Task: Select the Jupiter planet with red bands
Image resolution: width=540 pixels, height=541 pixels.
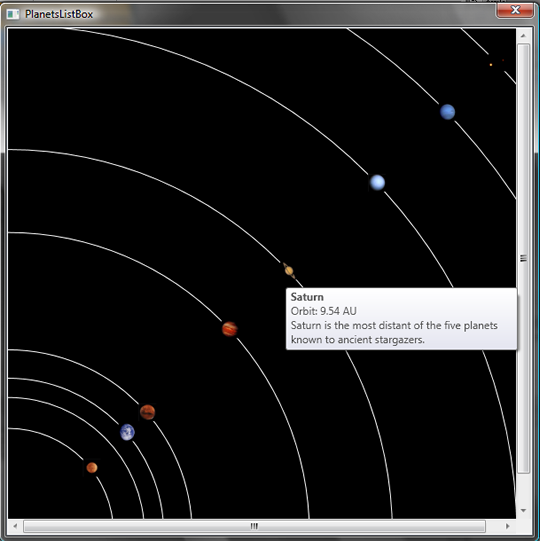Action: [230, 329]
